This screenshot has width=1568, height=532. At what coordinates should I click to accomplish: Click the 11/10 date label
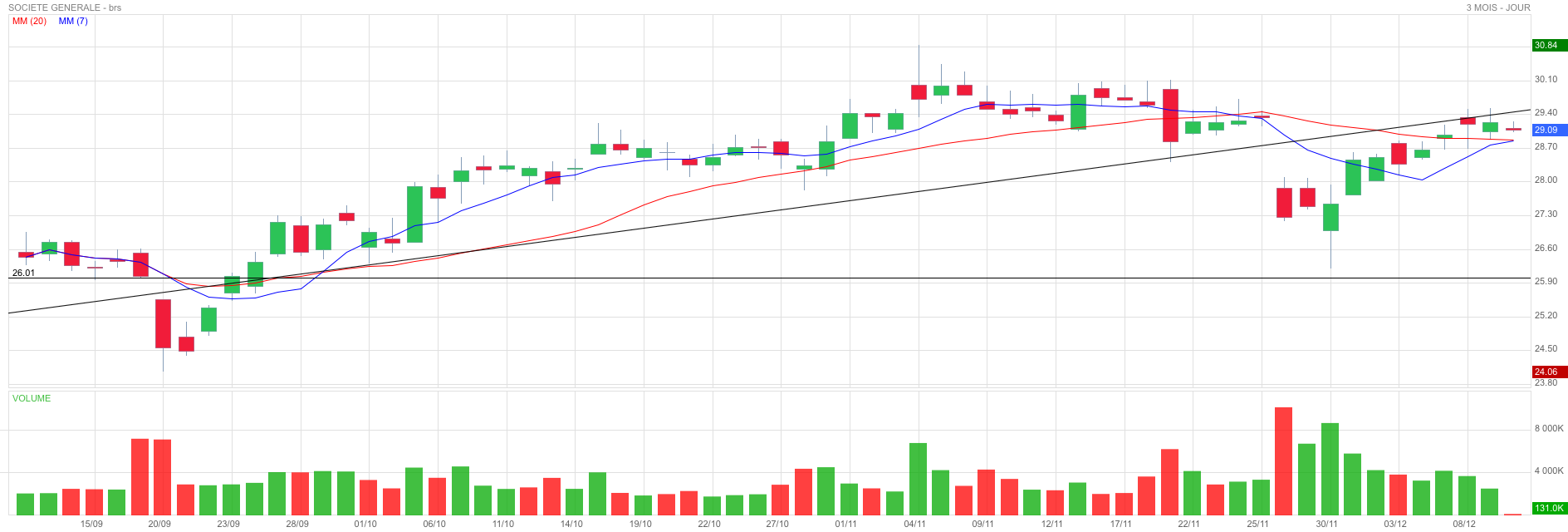pyautogui.click(x=503, y=524)
